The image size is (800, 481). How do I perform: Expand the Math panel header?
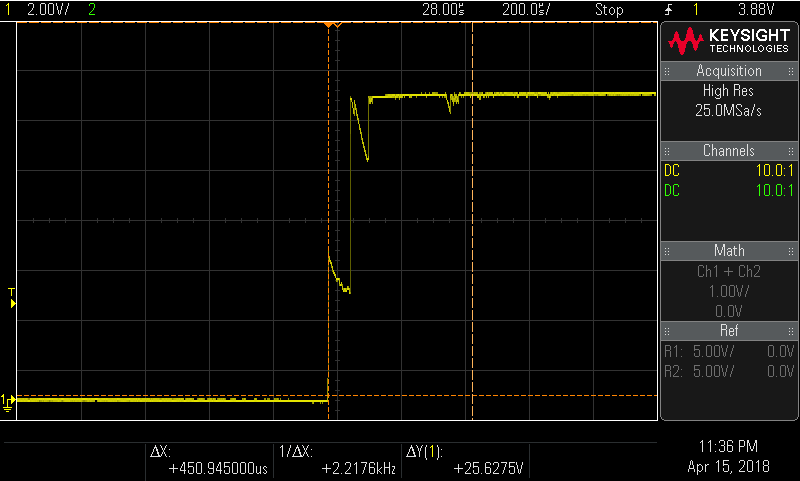pyautogui.click(x=728, y=250)
